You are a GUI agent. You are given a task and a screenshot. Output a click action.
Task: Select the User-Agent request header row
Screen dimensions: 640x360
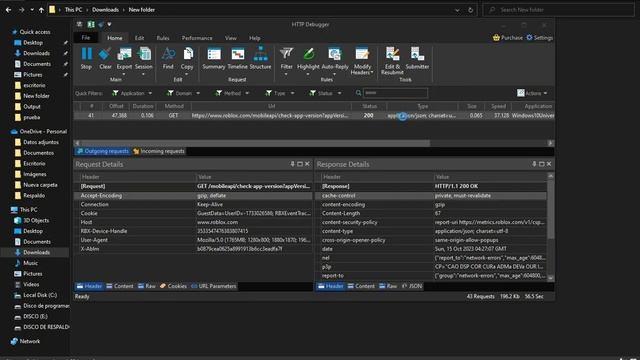pyautogui.click(x=193, y=240)
